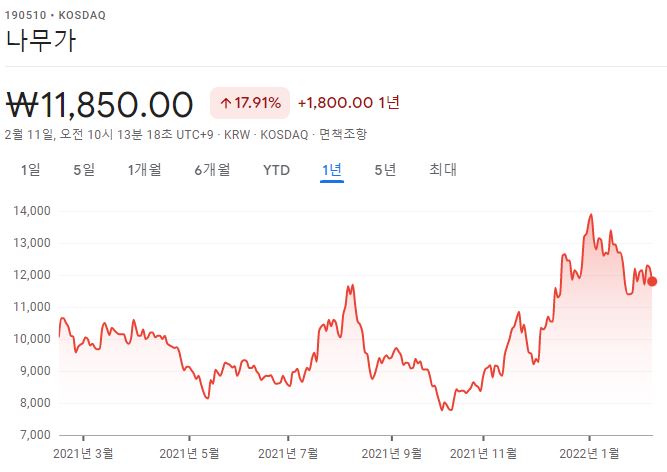Screen dimensions: 667x472
Task: Click the 8,000 y-axis label
Action: [35, 403]
